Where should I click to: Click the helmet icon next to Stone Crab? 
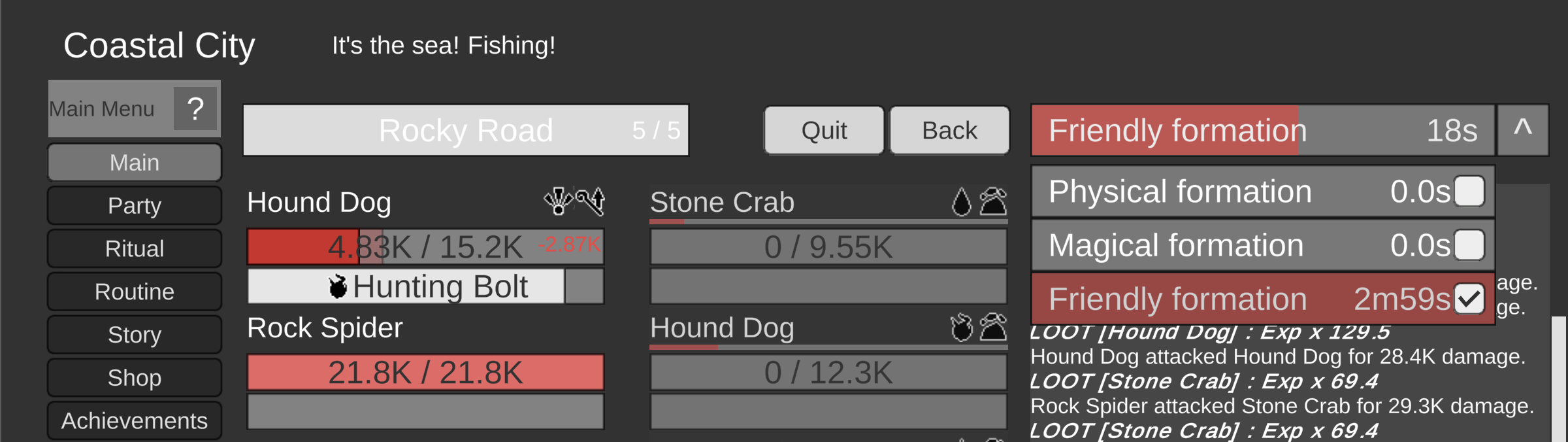pyautogui.click(x=993, y=201)
